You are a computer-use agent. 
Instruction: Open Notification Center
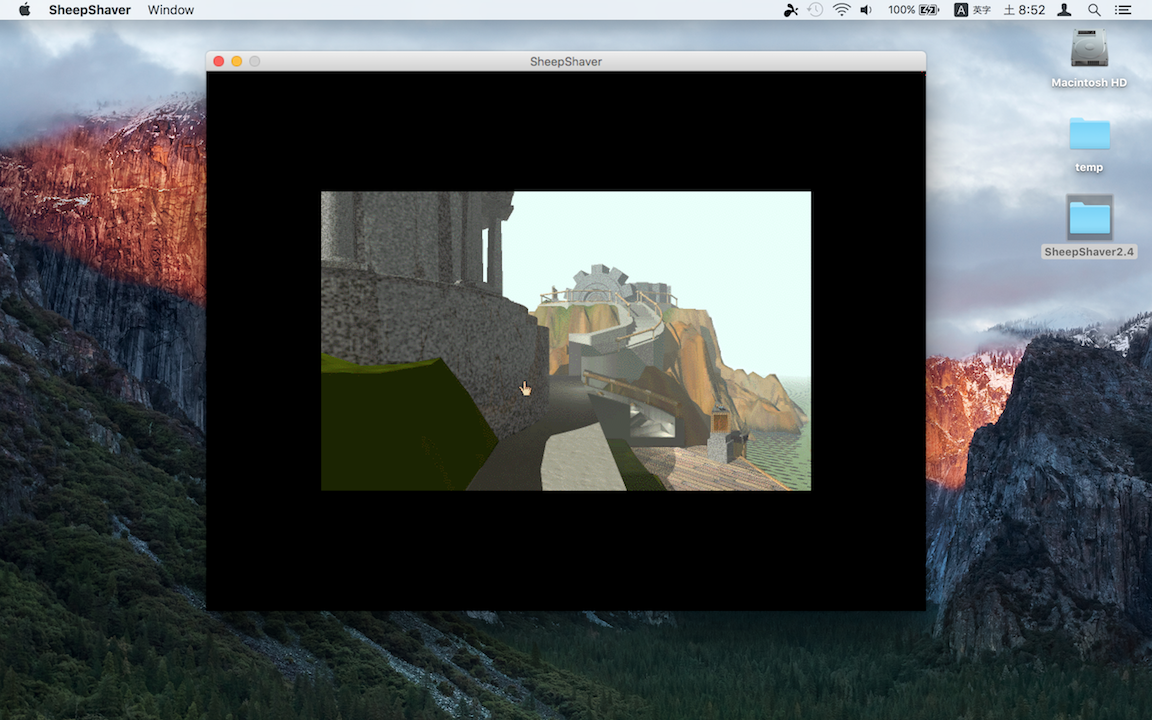click(1123, 10)
